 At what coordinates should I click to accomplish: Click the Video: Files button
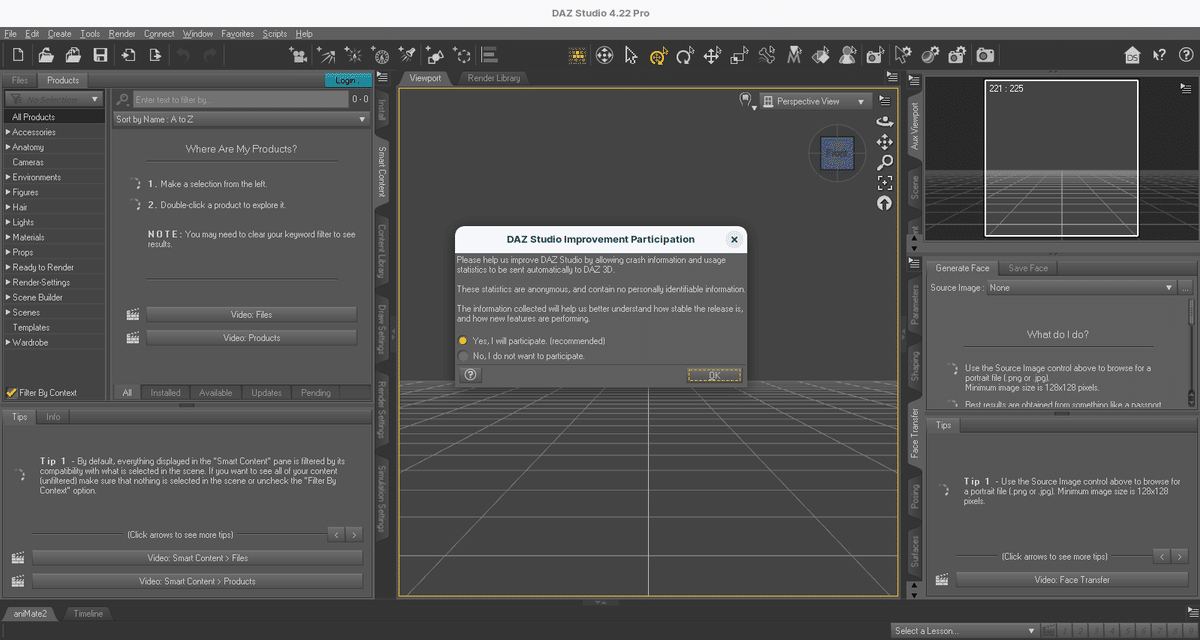[251, 314]
